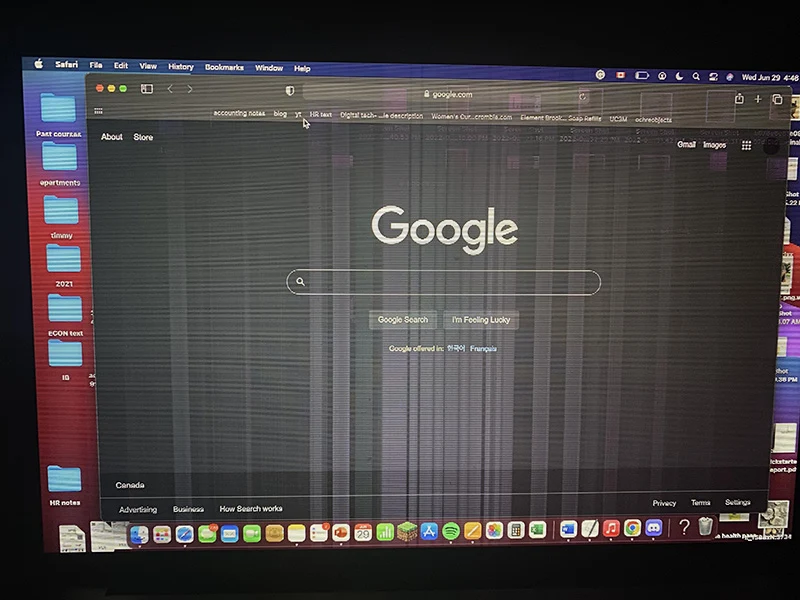The width and height of the screenshot is (800, 600).
Task: Show the Safari tab overview
Action: click(777, 99)
